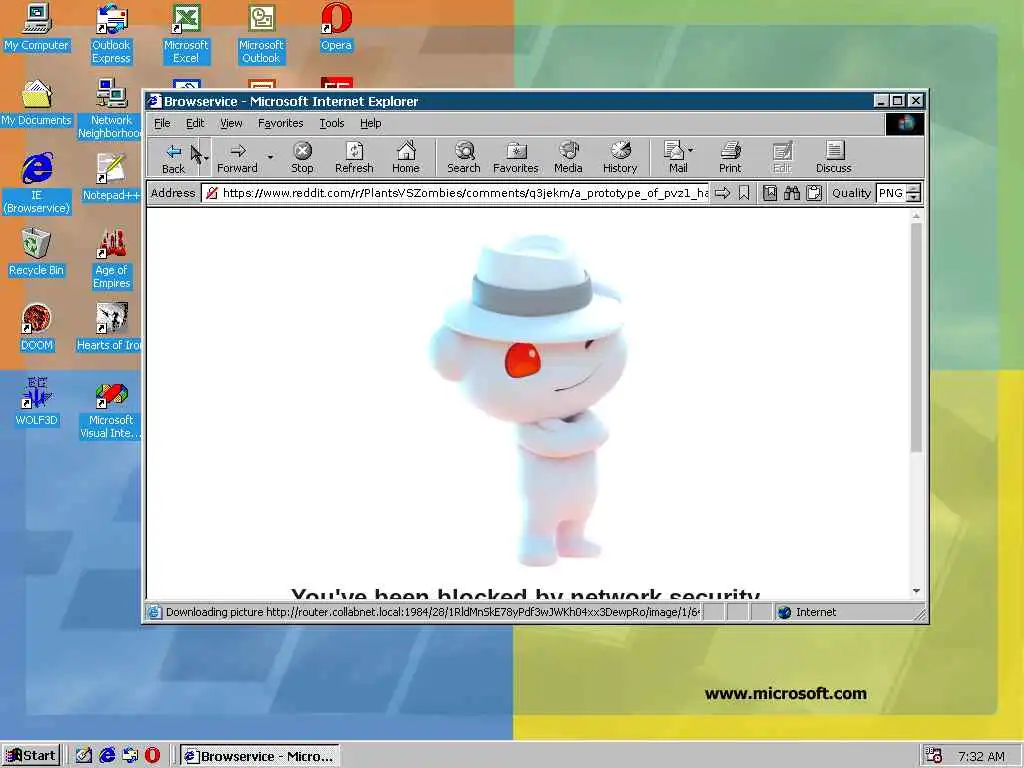This screenshot has width=1024, height=768.
Task: Select the Hearts of Iron desktop shortcut
Action: 109,328
